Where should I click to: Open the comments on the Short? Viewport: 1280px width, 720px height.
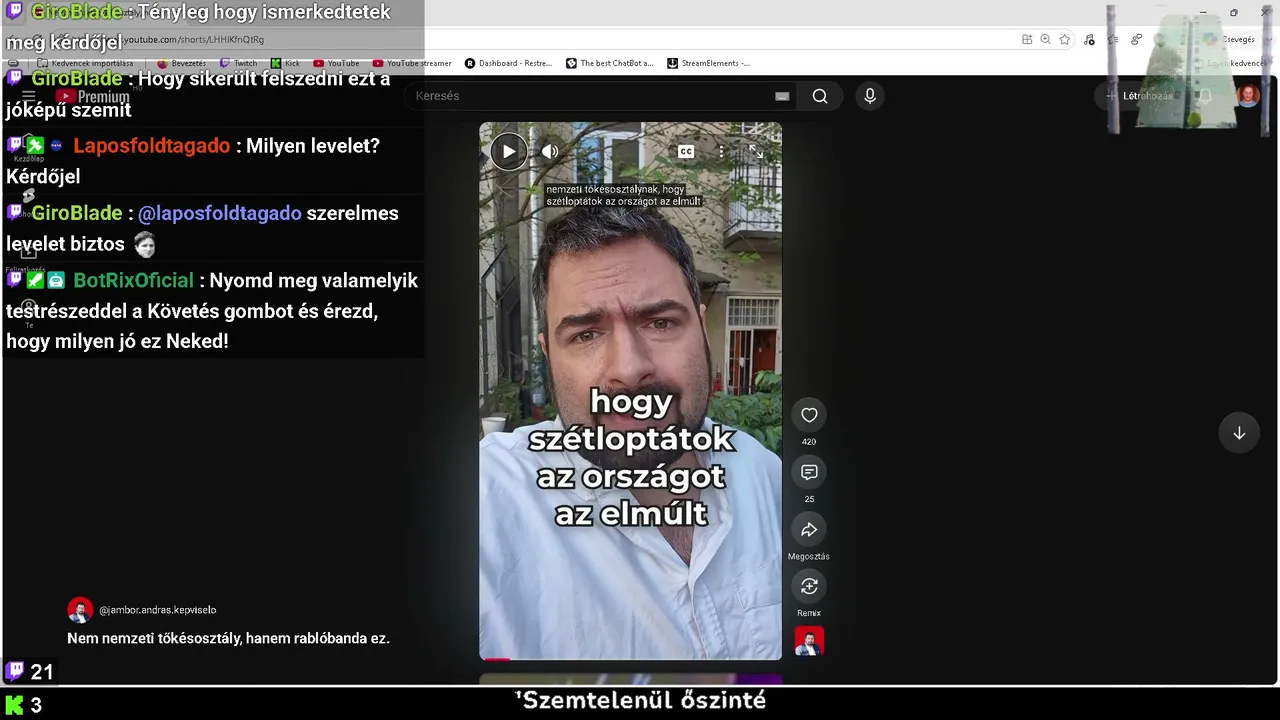pyautogui.click(x=809, y=472)
